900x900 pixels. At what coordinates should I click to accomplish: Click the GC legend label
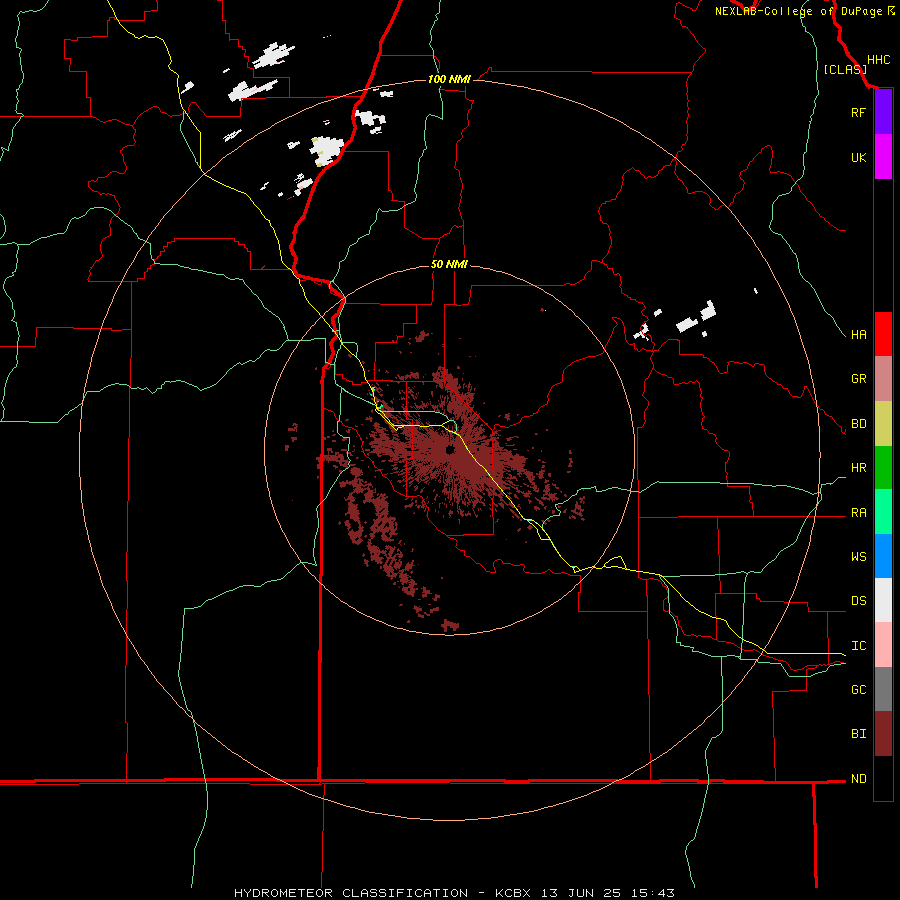858,690
